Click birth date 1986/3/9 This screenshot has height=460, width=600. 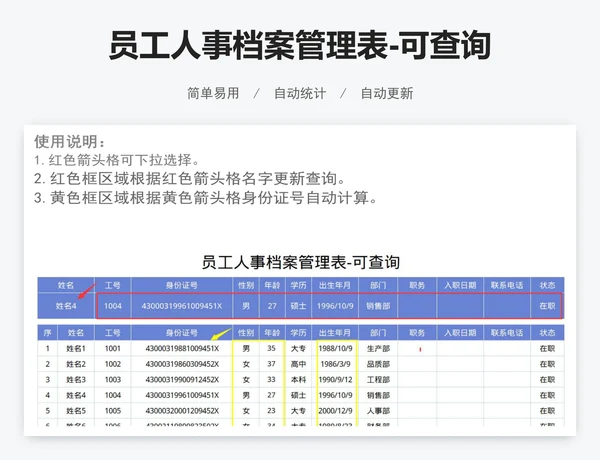(336, 364)
